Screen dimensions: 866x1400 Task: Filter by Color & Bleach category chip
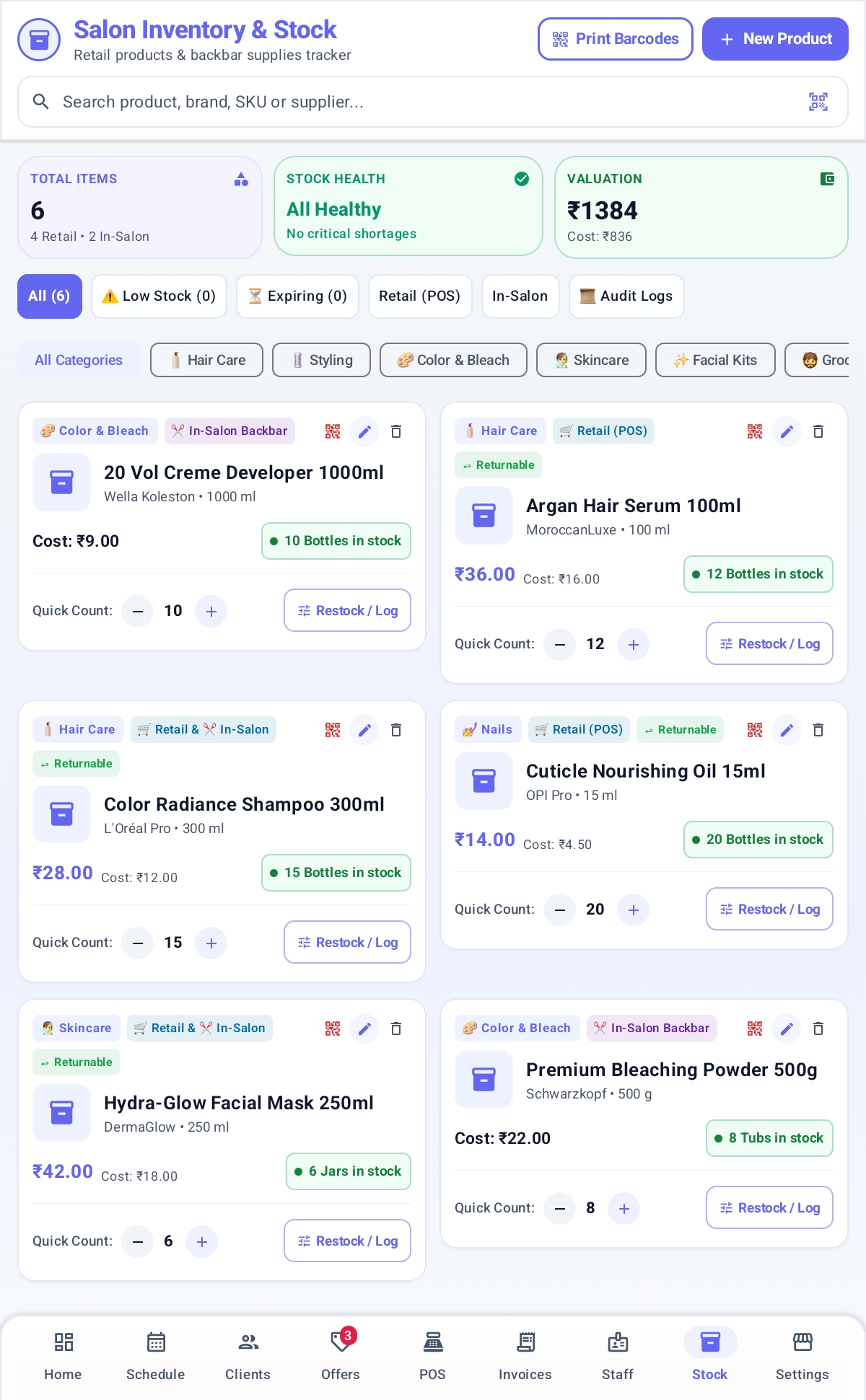[453, 360]
